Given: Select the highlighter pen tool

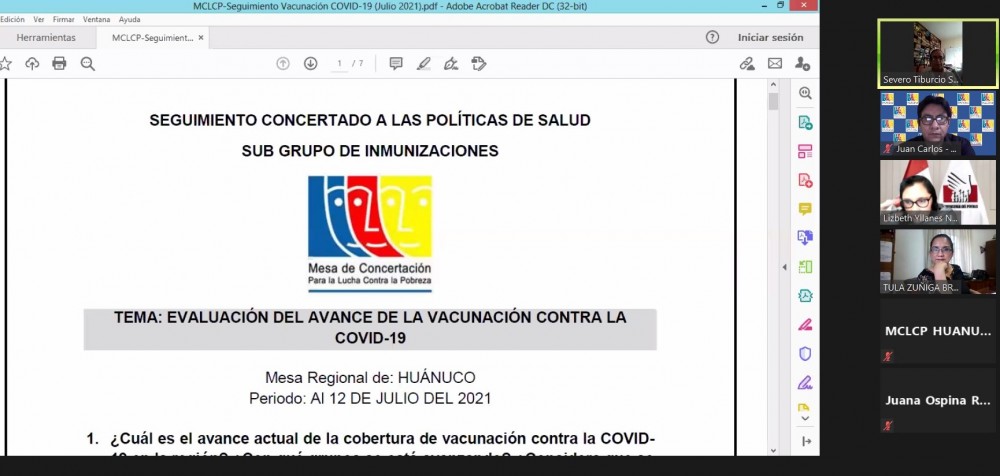Looking at the screenshot, I should (x=423, y=64).
